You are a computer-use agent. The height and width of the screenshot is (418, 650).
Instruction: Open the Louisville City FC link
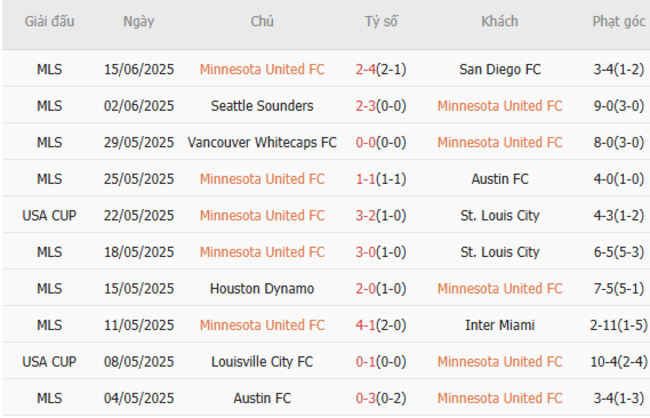pyautogui.click(x=262, y=361)
